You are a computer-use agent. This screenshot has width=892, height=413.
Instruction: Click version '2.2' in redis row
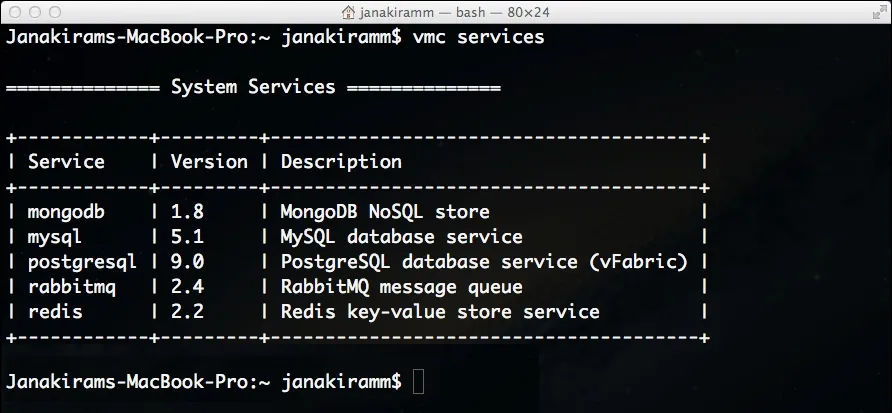[x=187, y=312]
